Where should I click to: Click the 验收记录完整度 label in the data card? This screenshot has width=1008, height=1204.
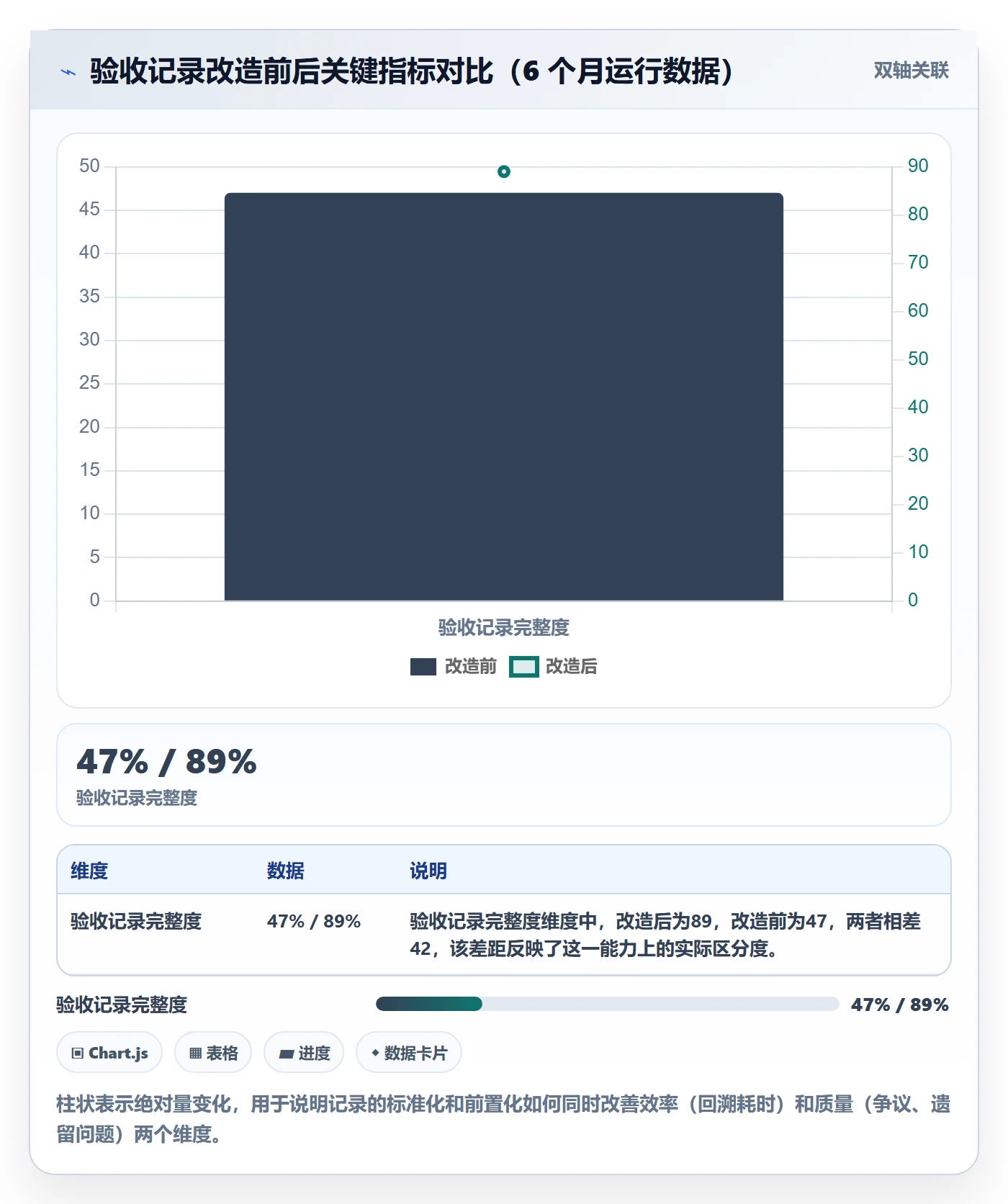coord(137,798)
